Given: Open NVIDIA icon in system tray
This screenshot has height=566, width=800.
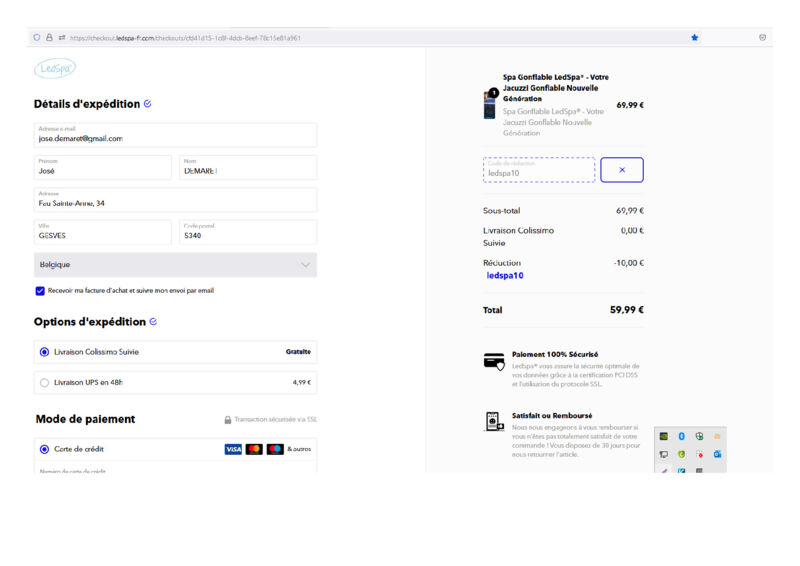Looking at the screenshot, I should click(x=664, y=436).
